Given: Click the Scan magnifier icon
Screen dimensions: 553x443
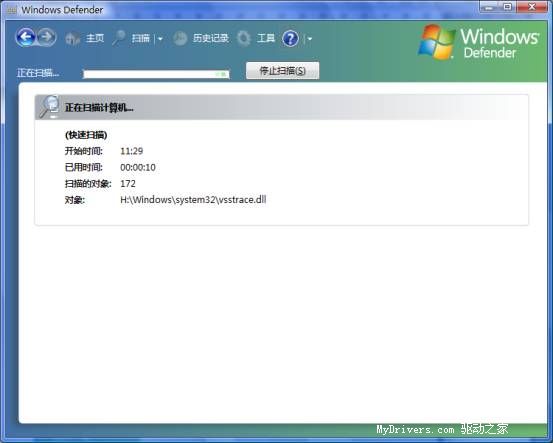Looking at the screenshot, I should (119, 38).
